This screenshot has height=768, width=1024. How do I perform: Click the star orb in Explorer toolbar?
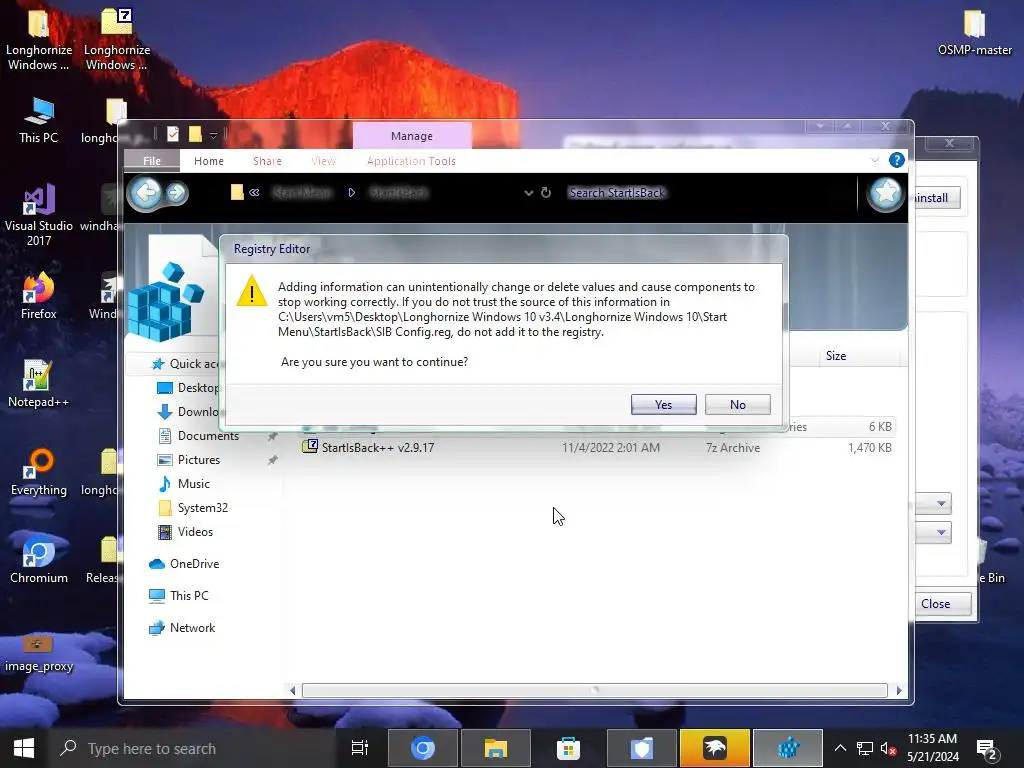[x=886, y=193]
